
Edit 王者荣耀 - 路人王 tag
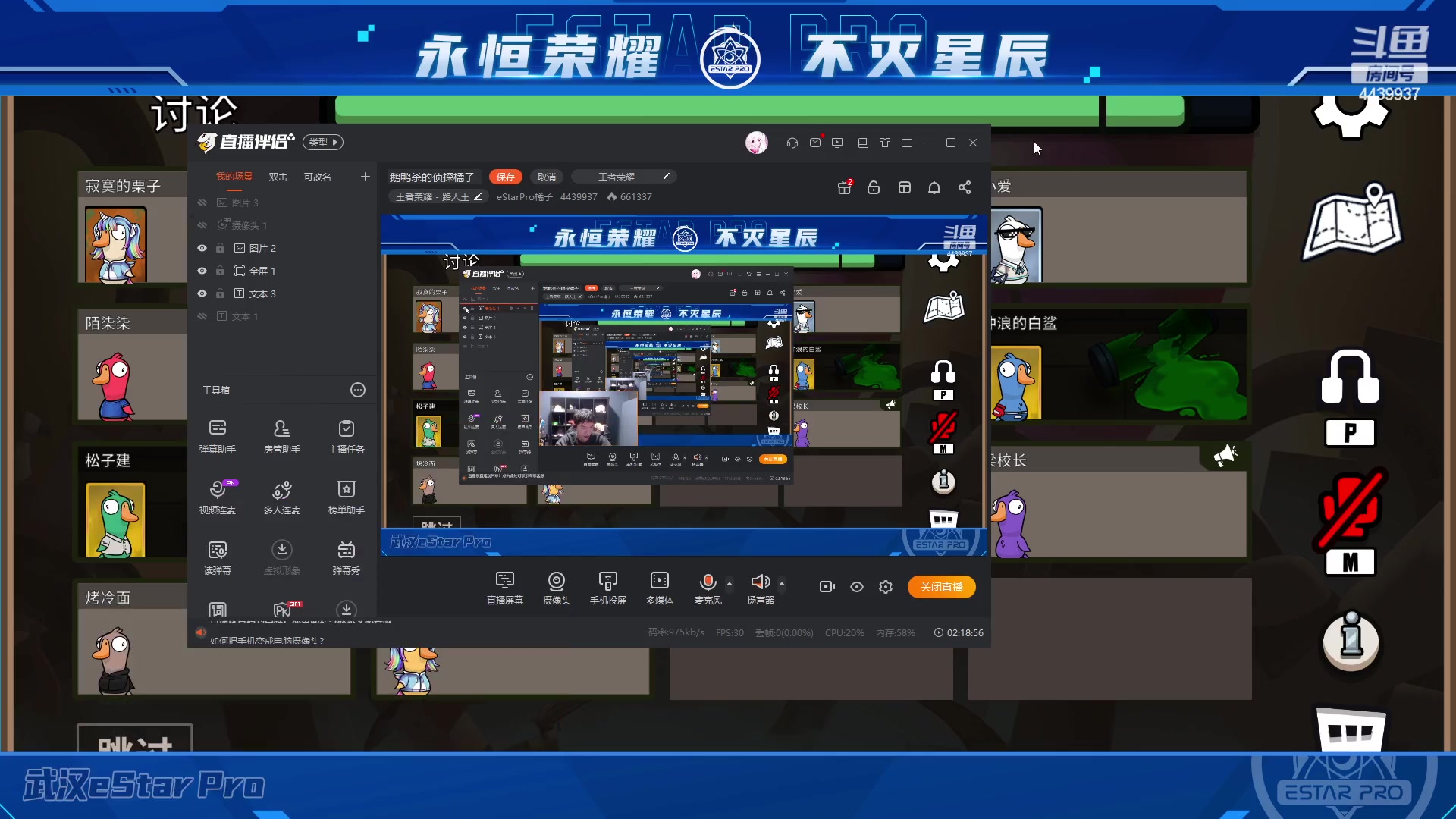(x=438, y=196)
